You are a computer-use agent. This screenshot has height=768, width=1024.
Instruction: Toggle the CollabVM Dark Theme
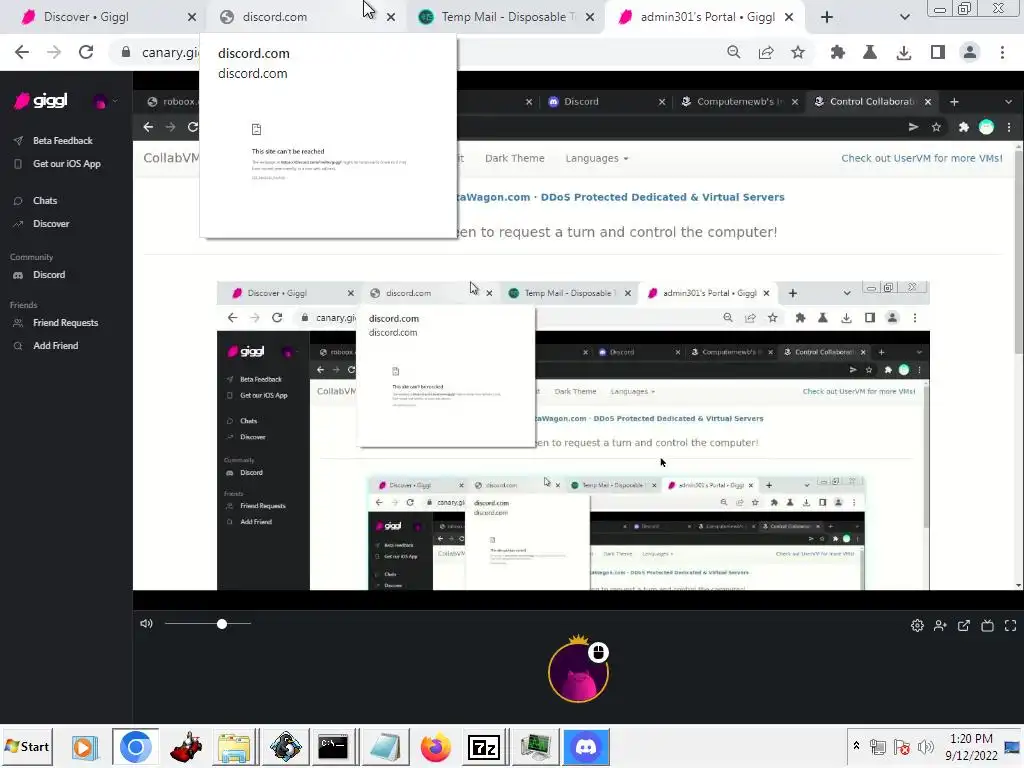click(515, 159)
